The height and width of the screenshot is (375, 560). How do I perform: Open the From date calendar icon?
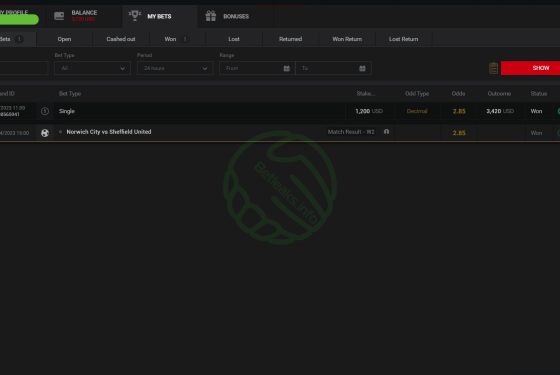(x=286, y=68)
